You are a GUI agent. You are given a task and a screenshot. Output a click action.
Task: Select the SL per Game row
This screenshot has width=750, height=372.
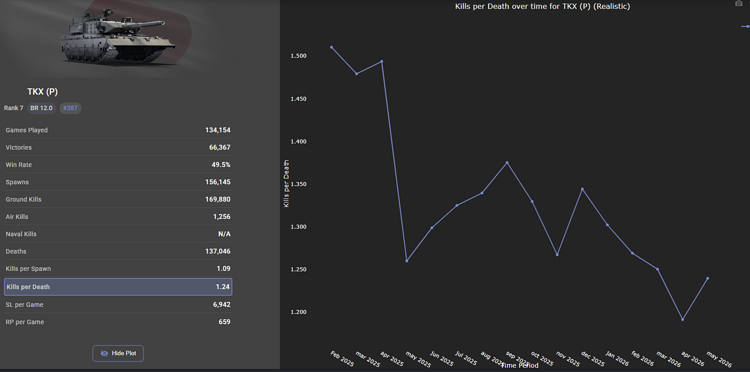point(118,305)
